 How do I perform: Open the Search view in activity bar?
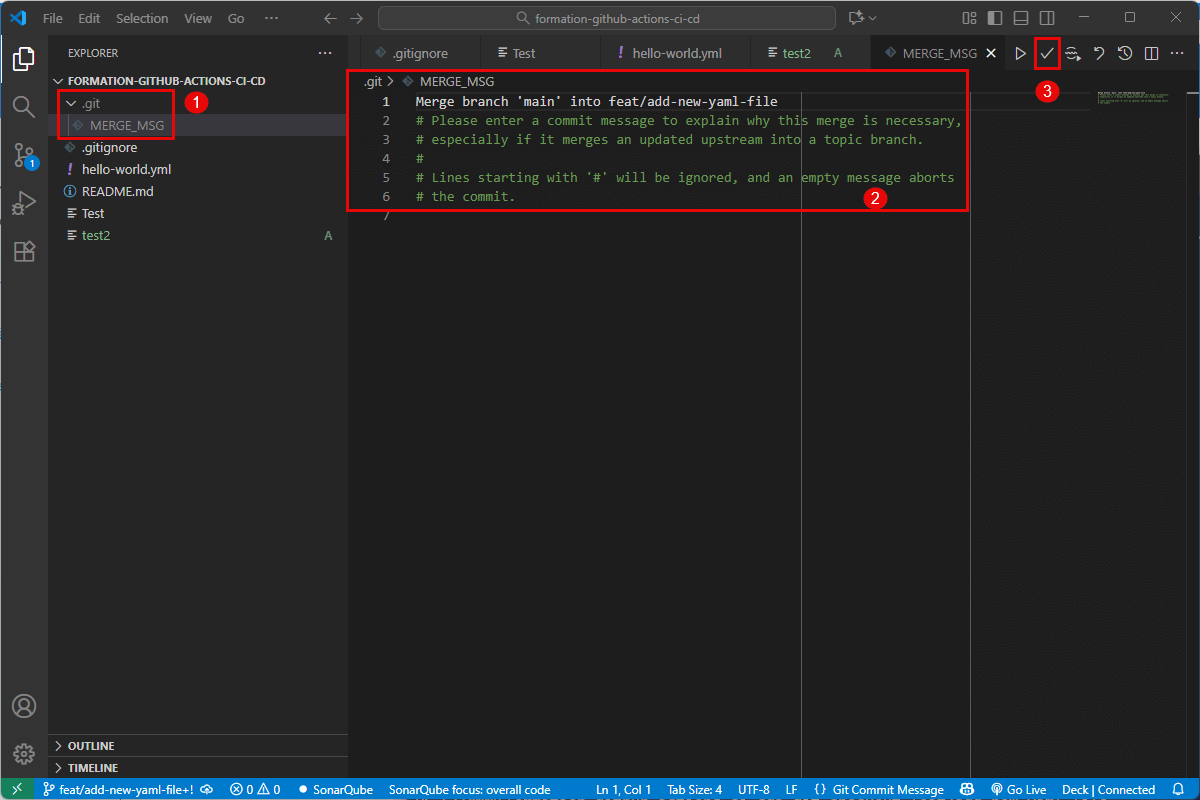(24, 106)
